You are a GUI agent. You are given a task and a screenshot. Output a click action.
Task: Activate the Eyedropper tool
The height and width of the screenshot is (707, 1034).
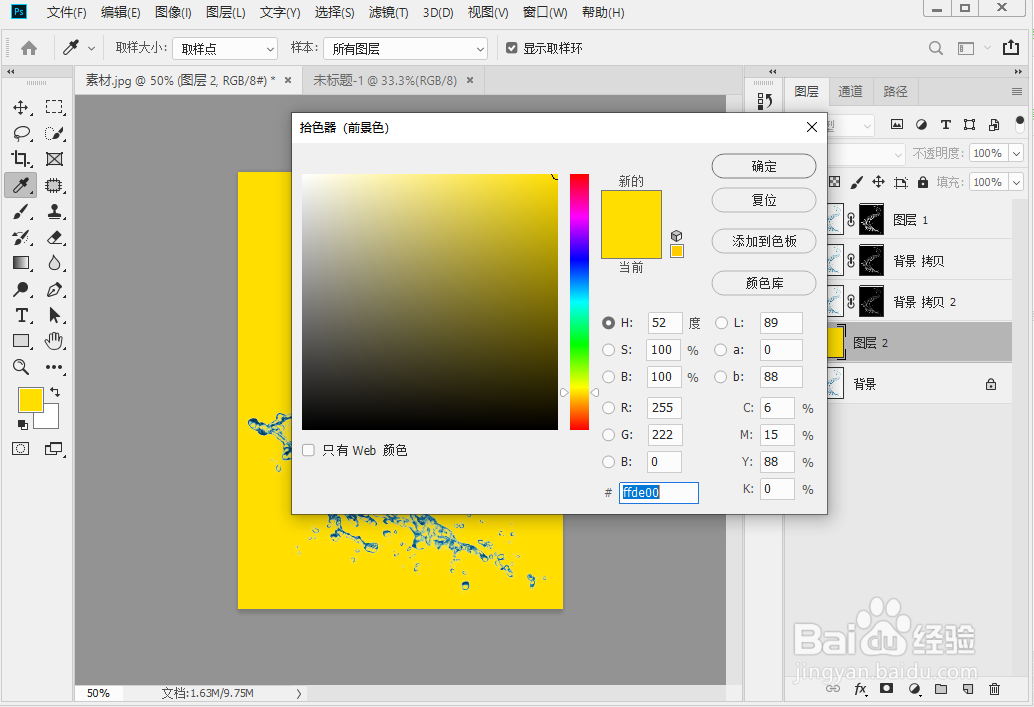tap(21, 185)
